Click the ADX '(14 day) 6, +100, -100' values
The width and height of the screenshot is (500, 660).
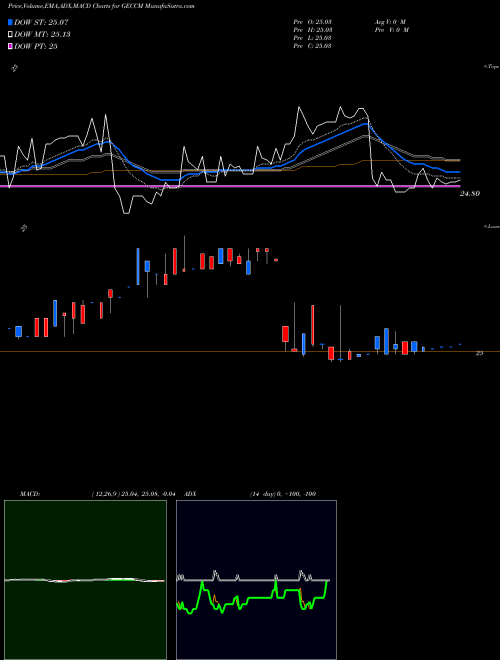pyautogui.click(x=283, y=494)
